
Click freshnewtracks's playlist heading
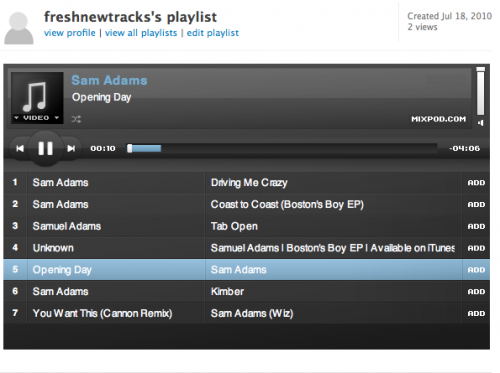(130, 17)
